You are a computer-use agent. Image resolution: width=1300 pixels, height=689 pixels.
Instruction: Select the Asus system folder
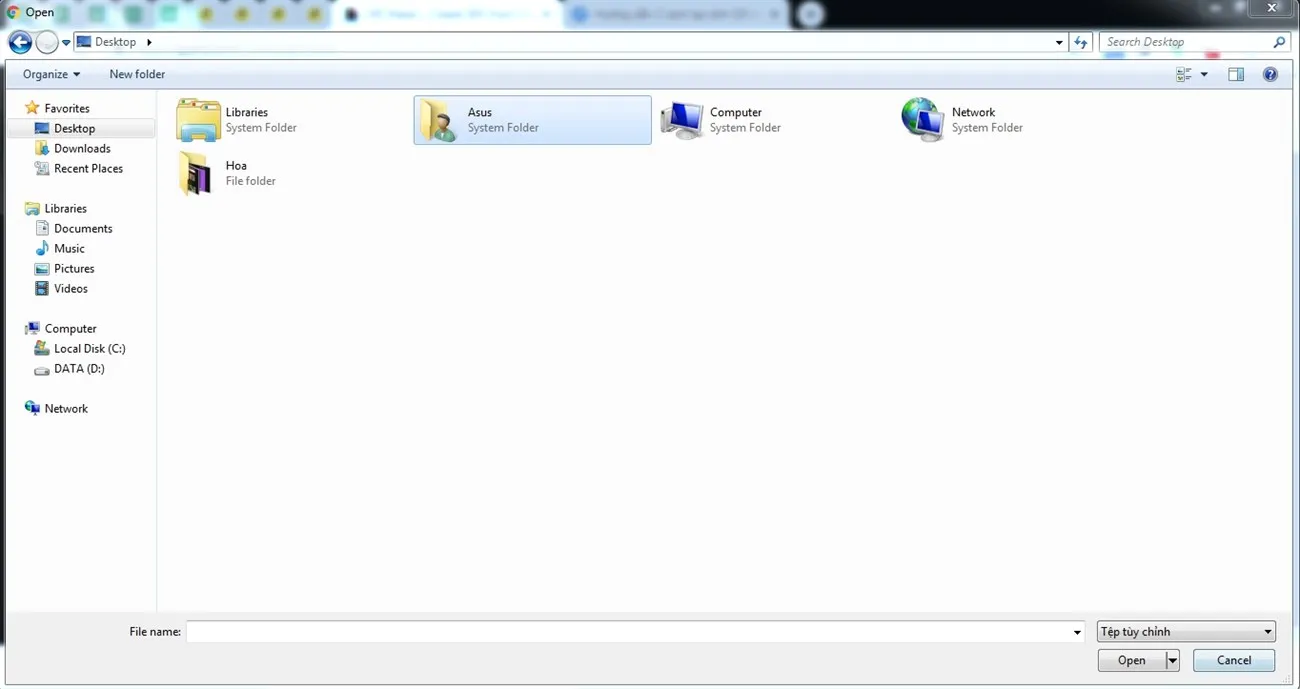click(x=531, y=119)
